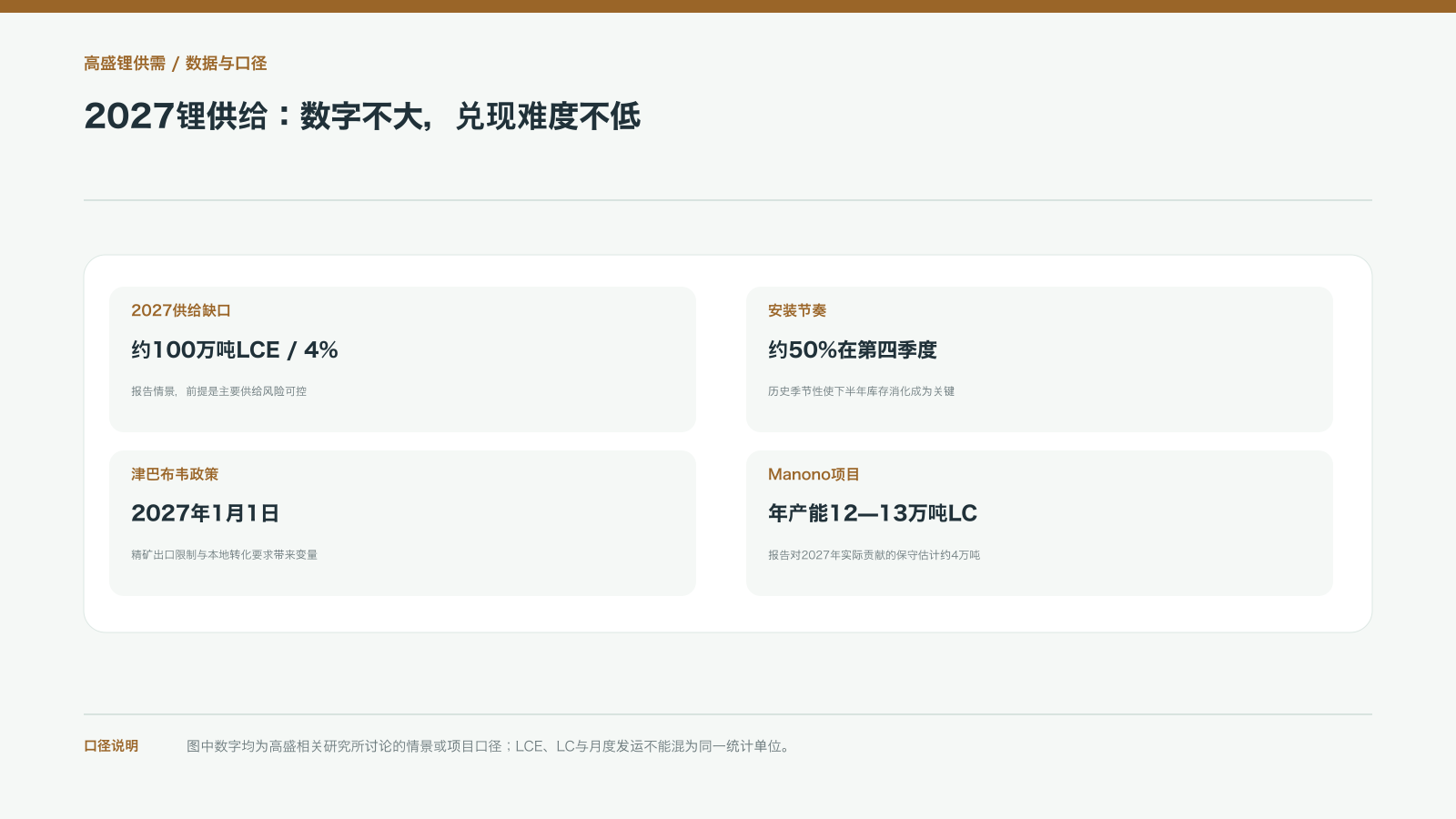Screen dimensions: 1456x819
Task: Click the note 历史季节性使下半年库存消化成为关键
Action: [862, 391]
